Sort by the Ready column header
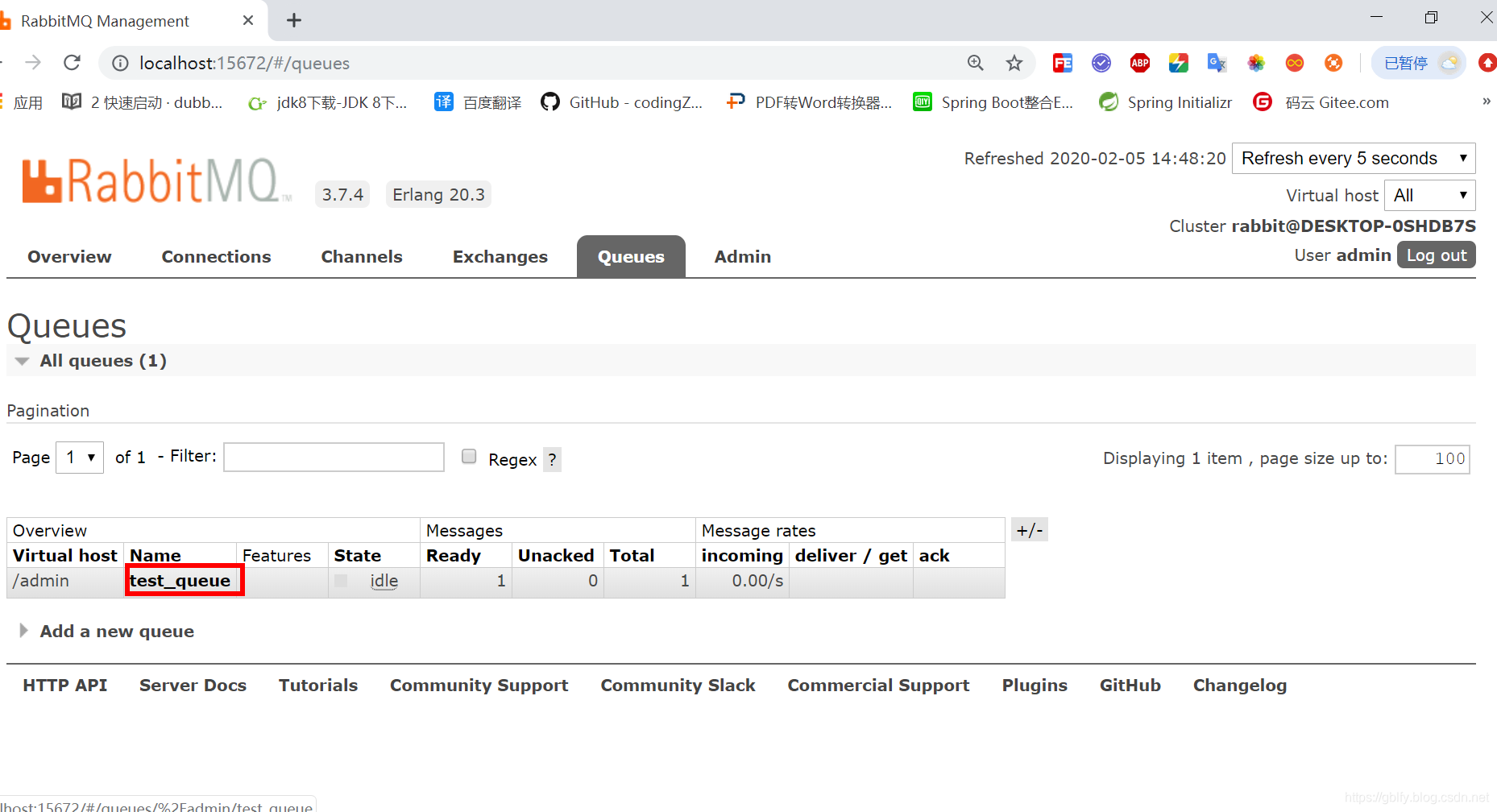Image resolution: width=1497 pixels, height=812 pixels. (454, 555)
